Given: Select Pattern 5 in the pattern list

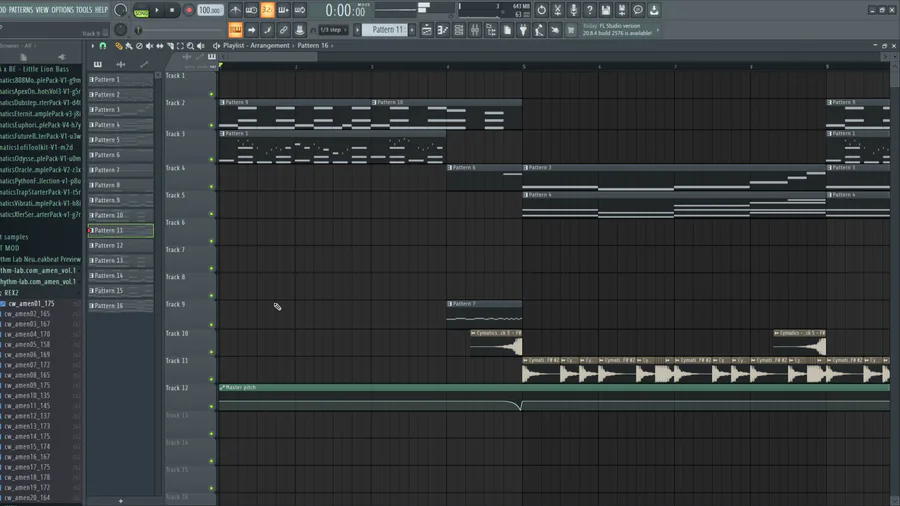Looking at the screenshot, I should point(121,140).
